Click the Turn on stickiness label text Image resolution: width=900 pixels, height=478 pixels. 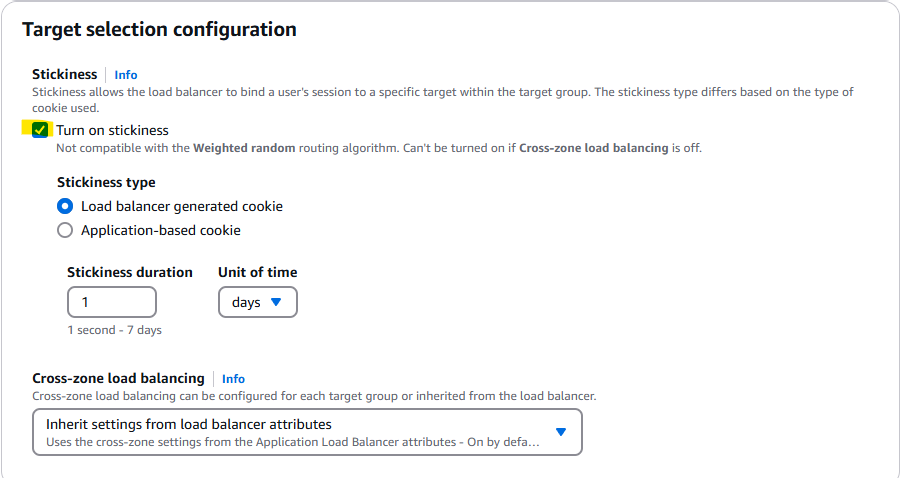112,130
